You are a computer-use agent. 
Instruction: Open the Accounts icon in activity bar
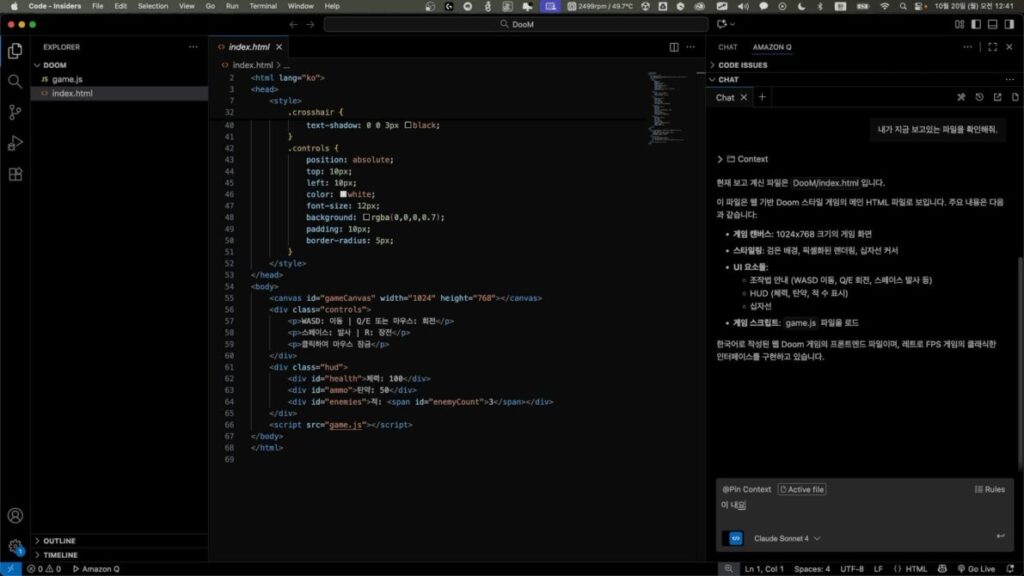[x=15, y=516]
